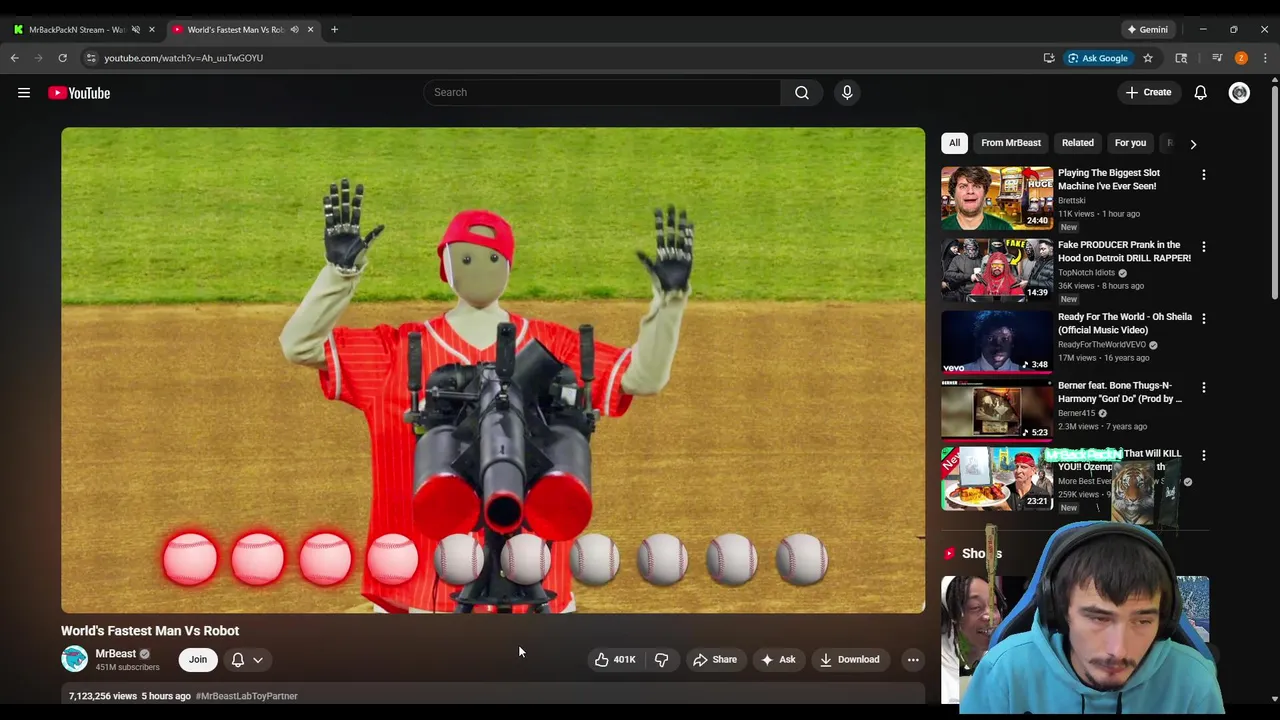1280x720 pixels.
Task: Open the #MrBeastLabToyPartner hashtag
Action: tap(247, 696)
